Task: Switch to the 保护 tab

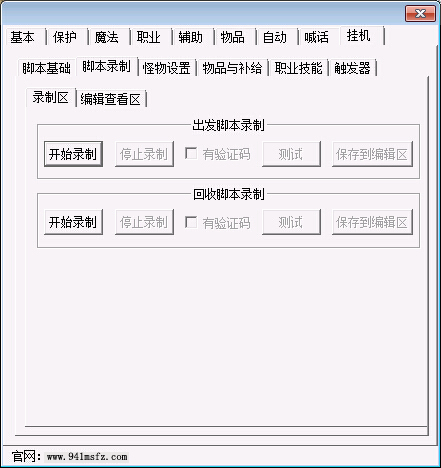Action: point(65,37)
